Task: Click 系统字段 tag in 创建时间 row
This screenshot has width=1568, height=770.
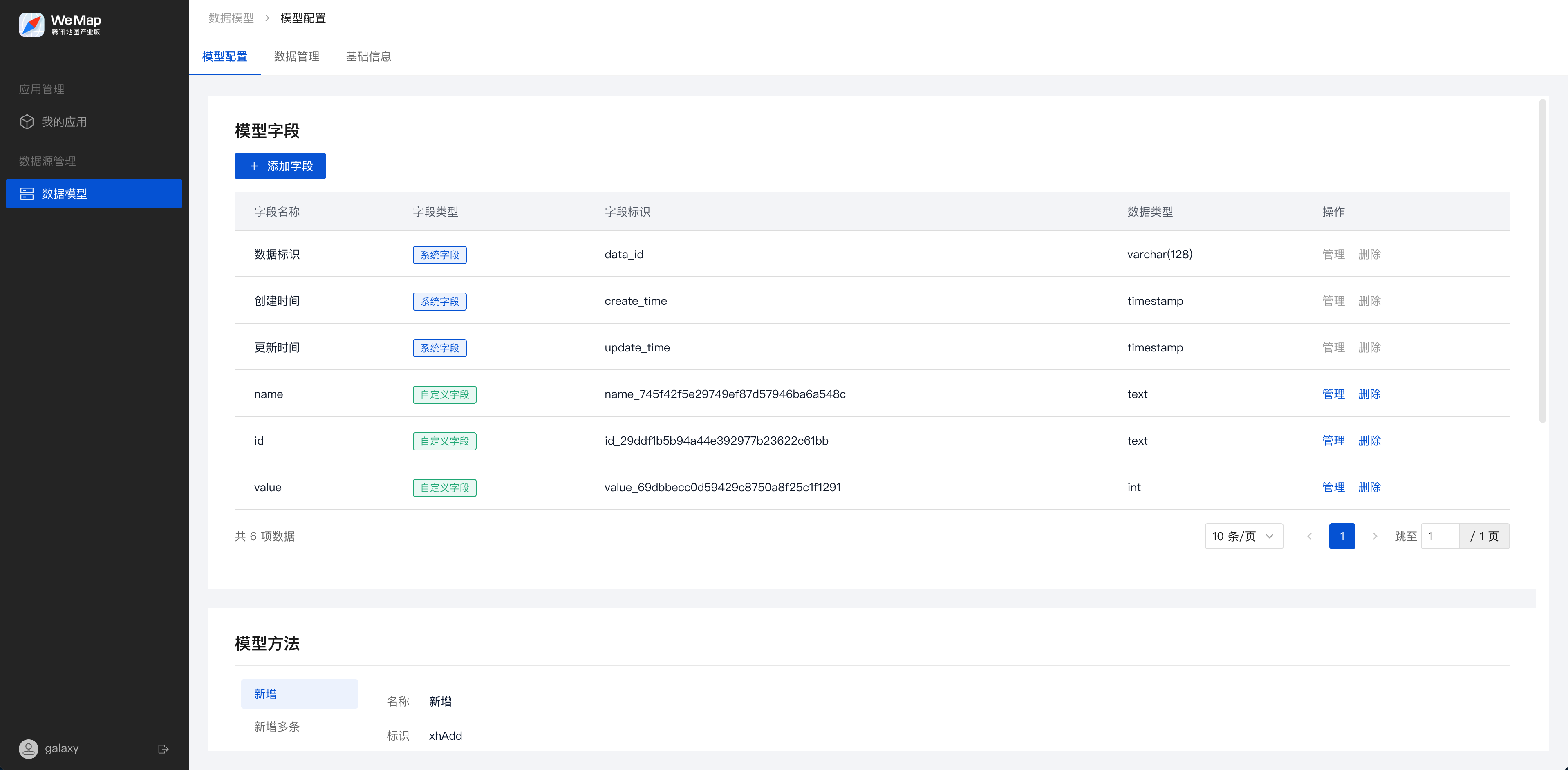Action: click(439, 302)
